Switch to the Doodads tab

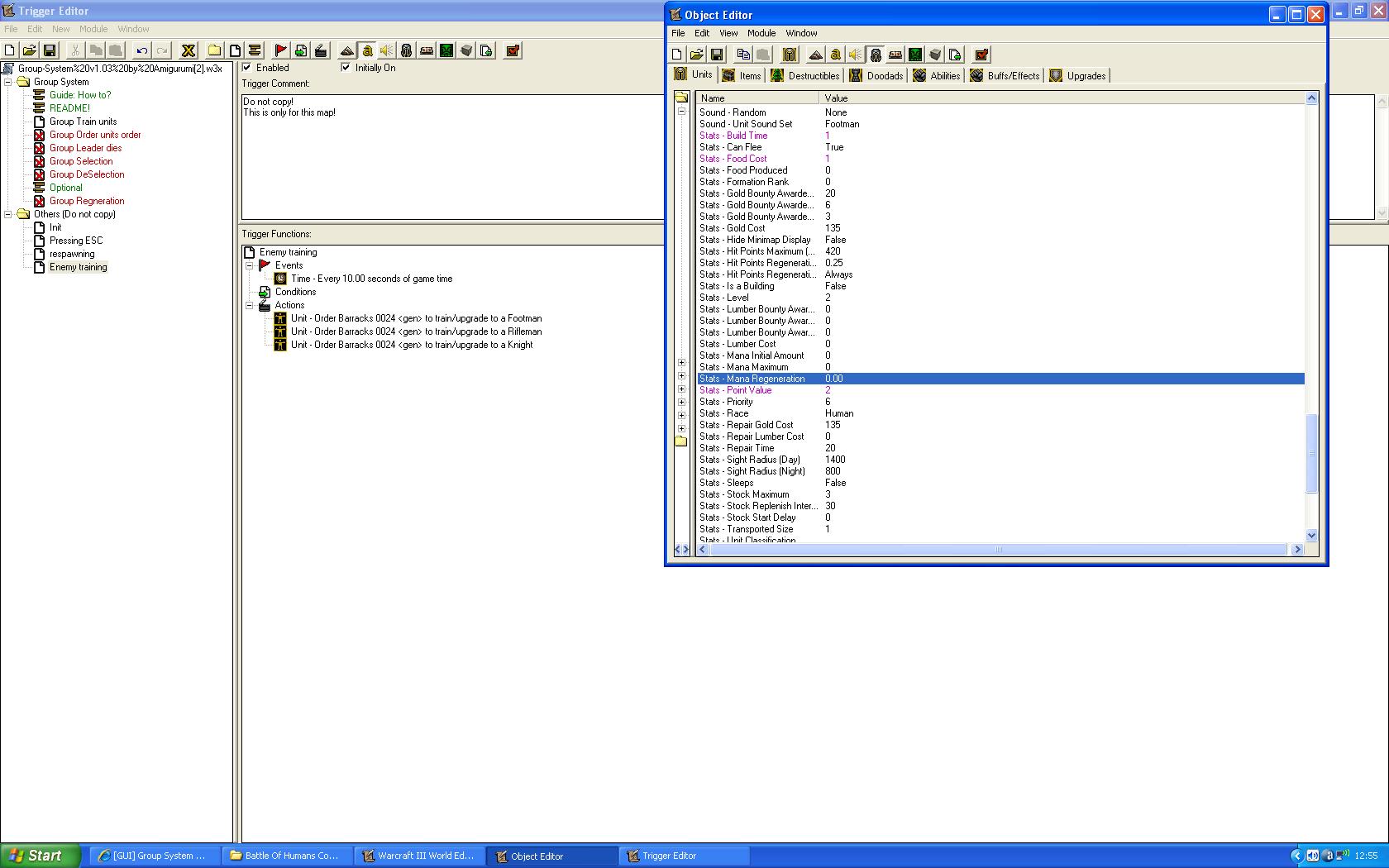tap(876, 75)
